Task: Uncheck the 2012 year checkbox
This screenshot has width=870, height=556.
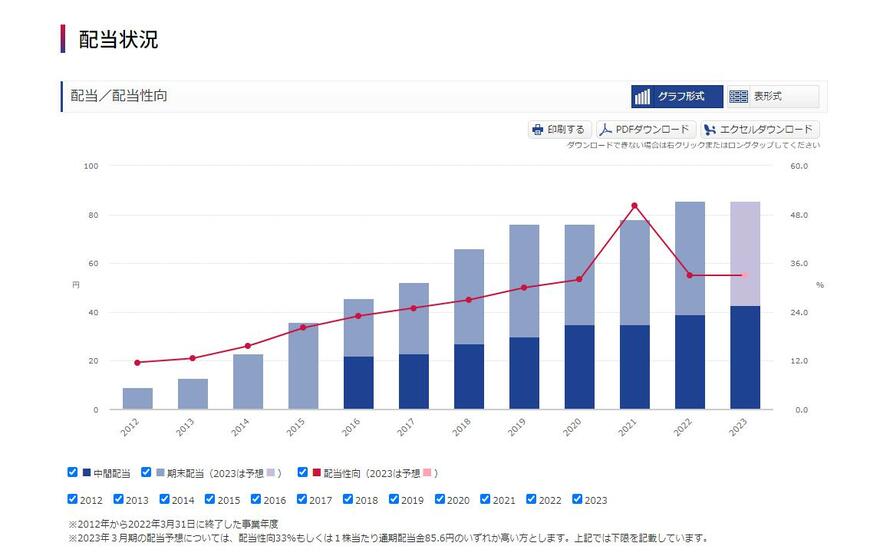Action: coord(72,499)
